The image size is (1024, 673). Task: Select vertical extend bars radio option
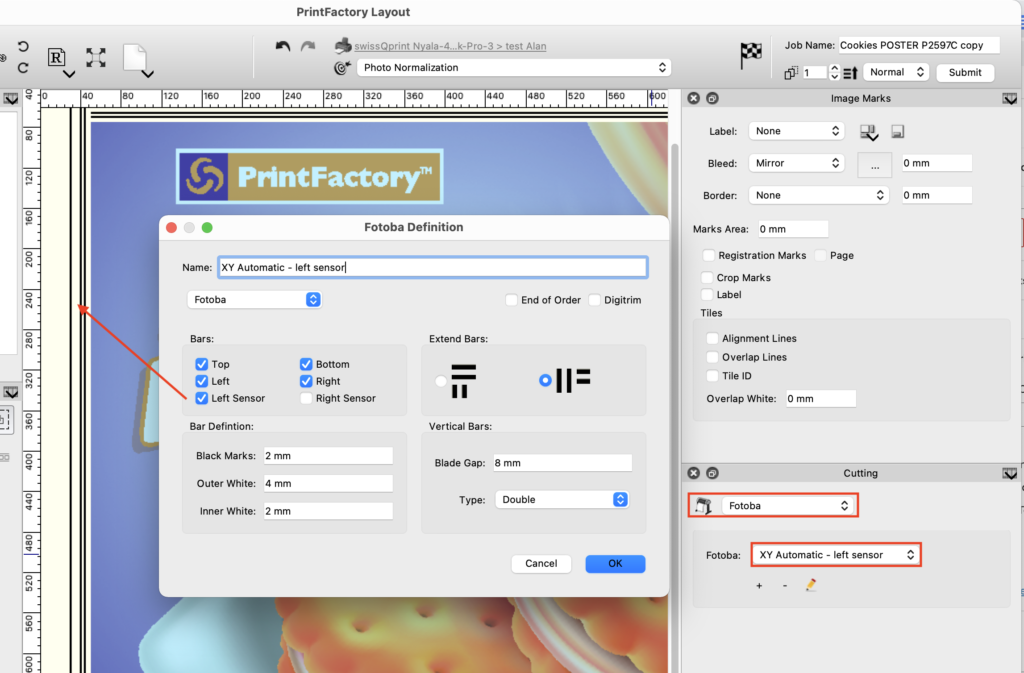tap(545, 380)
